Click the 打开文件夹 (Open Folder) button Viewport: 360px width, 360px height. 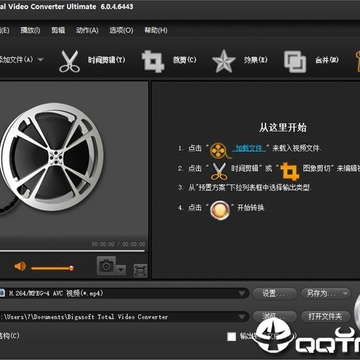click(x=326, y=316)
